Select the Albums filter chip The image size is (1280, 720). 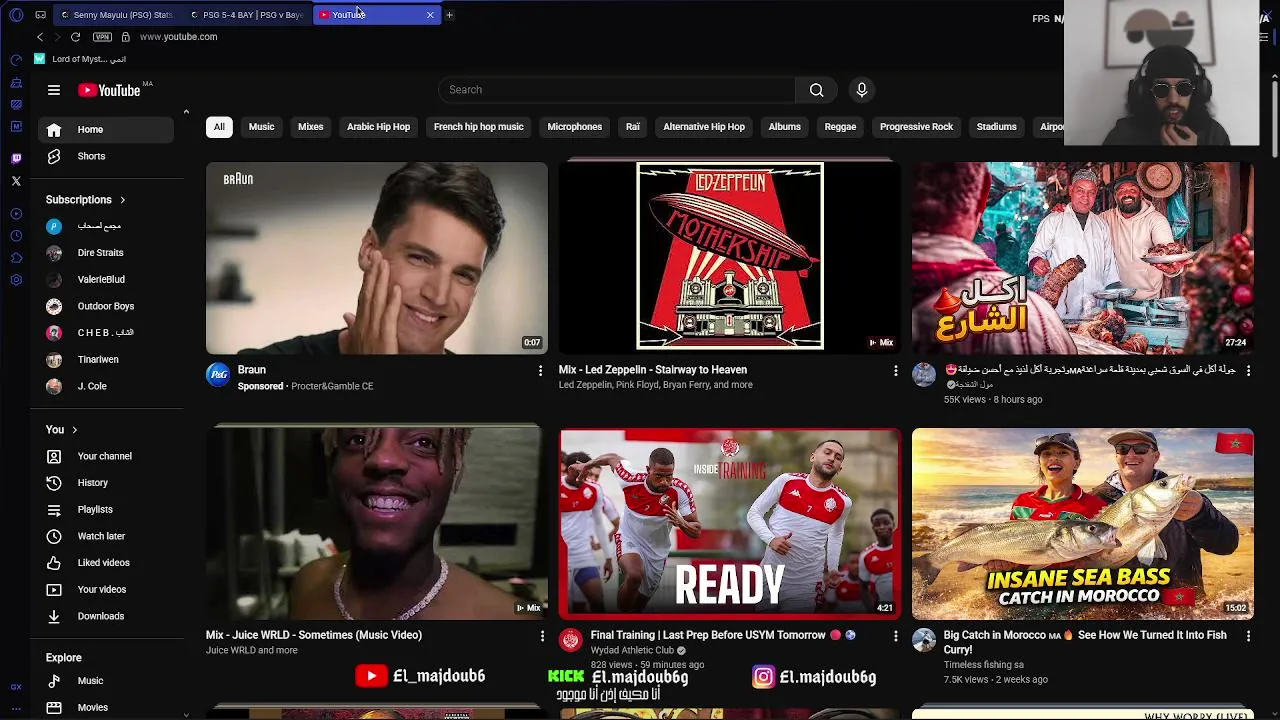coord(784,127)
